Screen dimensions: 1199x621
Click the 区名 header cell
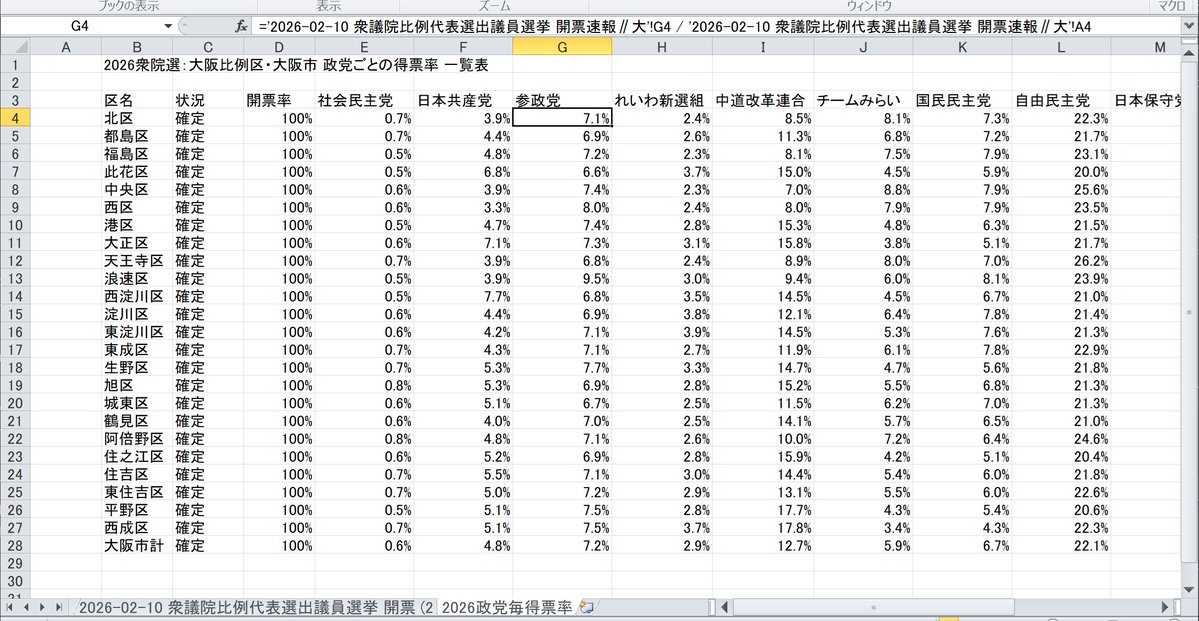136,100
